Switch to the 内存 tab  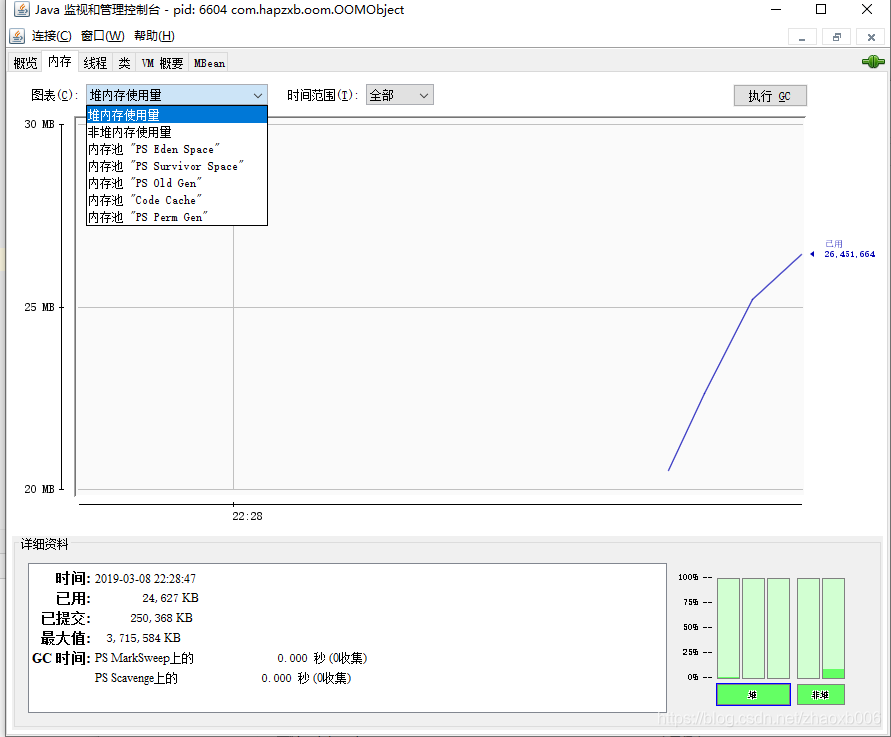tap(59, 61)
